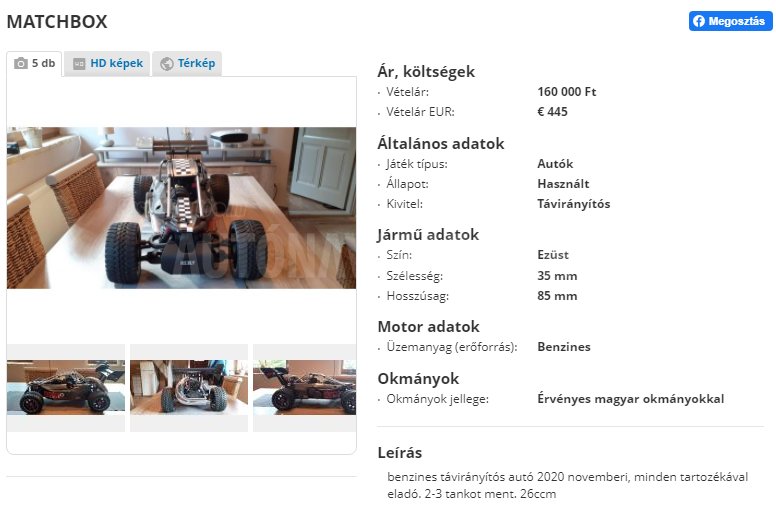This screenshot has width=776, height=516.
Task: Click the globe icon on Térkép tab
Action: click(167, 64)
